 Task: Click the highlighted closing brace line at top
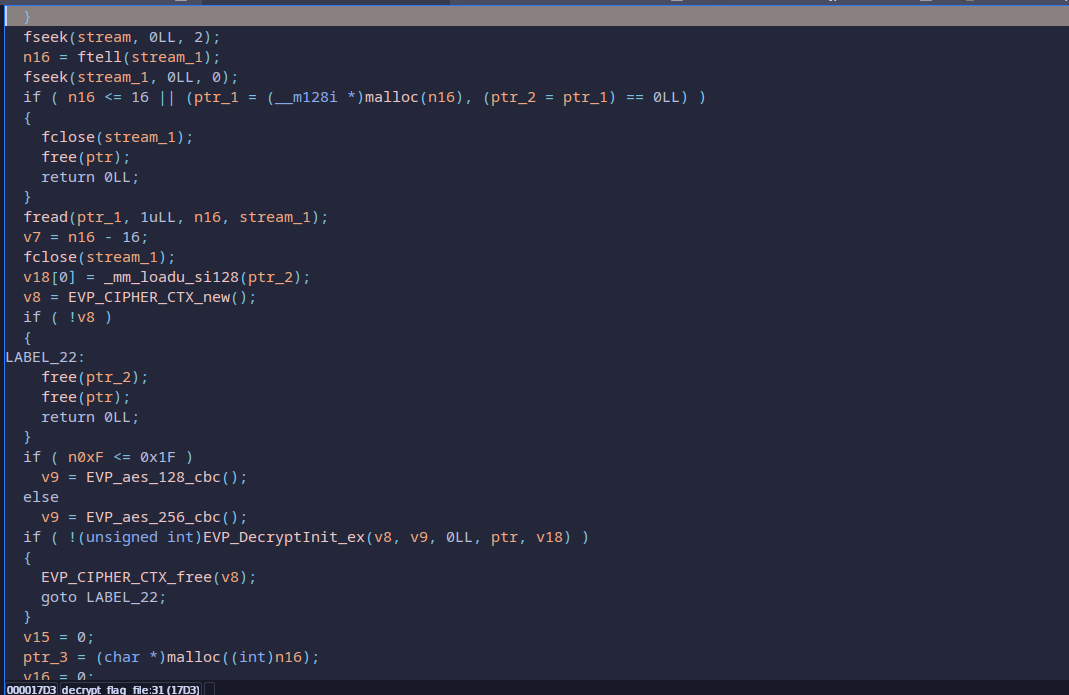(27, 17)
